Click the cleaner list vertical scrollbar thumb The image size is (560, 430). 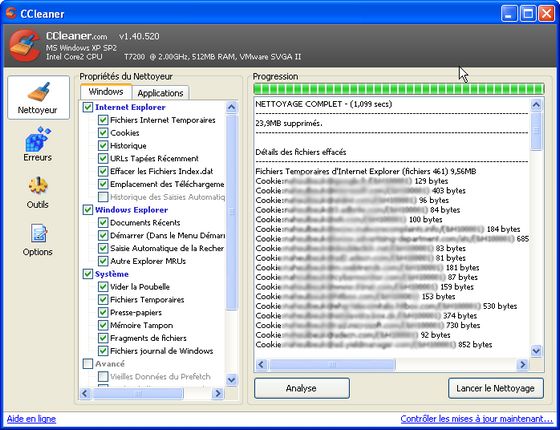tap(231, 212)
